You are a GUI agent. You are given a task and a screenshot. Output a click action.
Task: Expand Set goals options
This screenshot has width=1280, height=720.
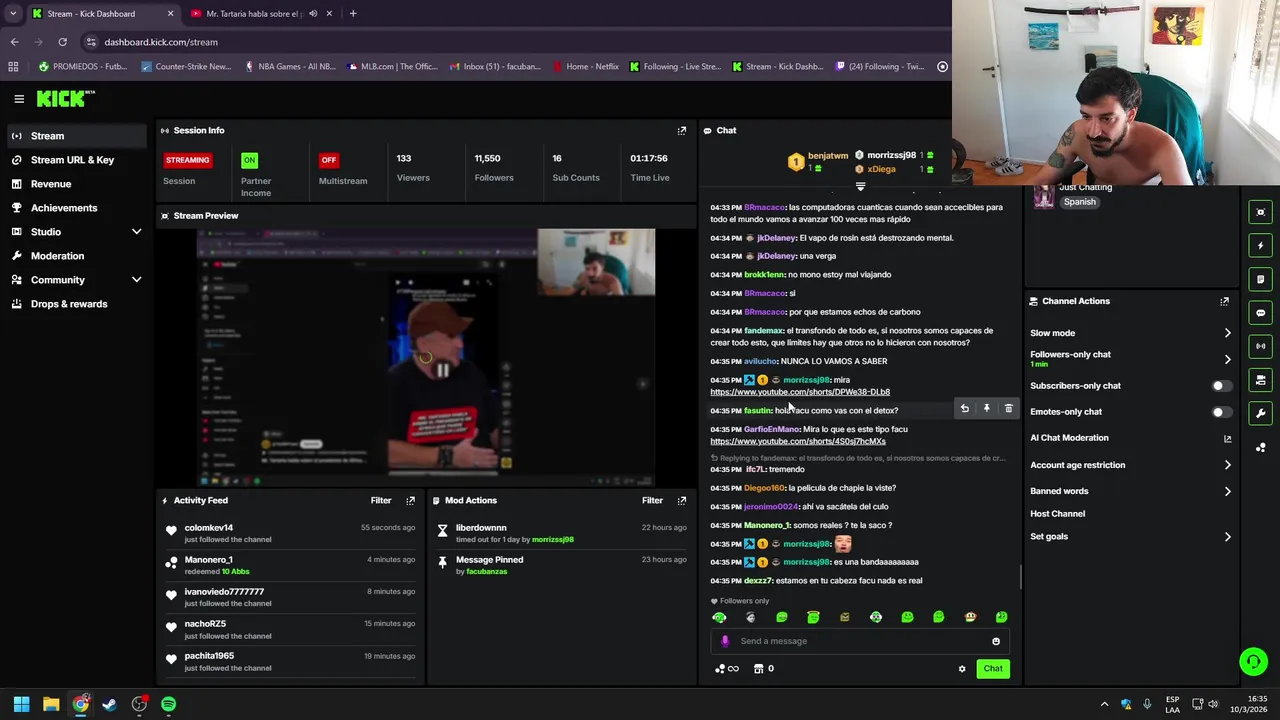tap(1227, 537)
